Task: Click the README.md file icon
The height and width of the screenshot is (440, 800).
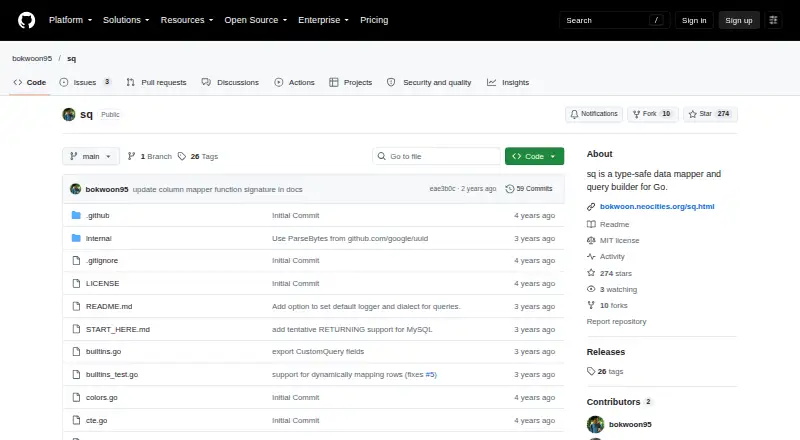Action: pos(76,306)
